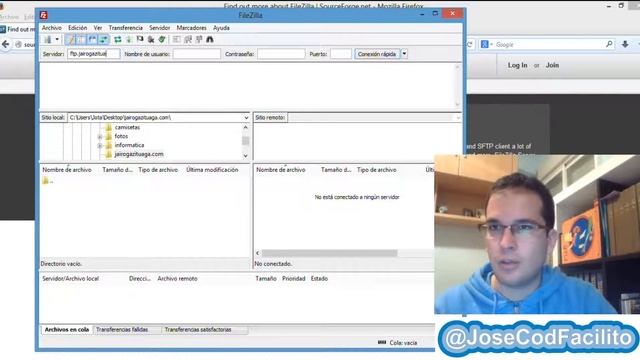Image resolution: width=640 pixels, height=360 pixels.
Task: Click the Servidor/Archivo local queue column header
Action: point(71,279)
